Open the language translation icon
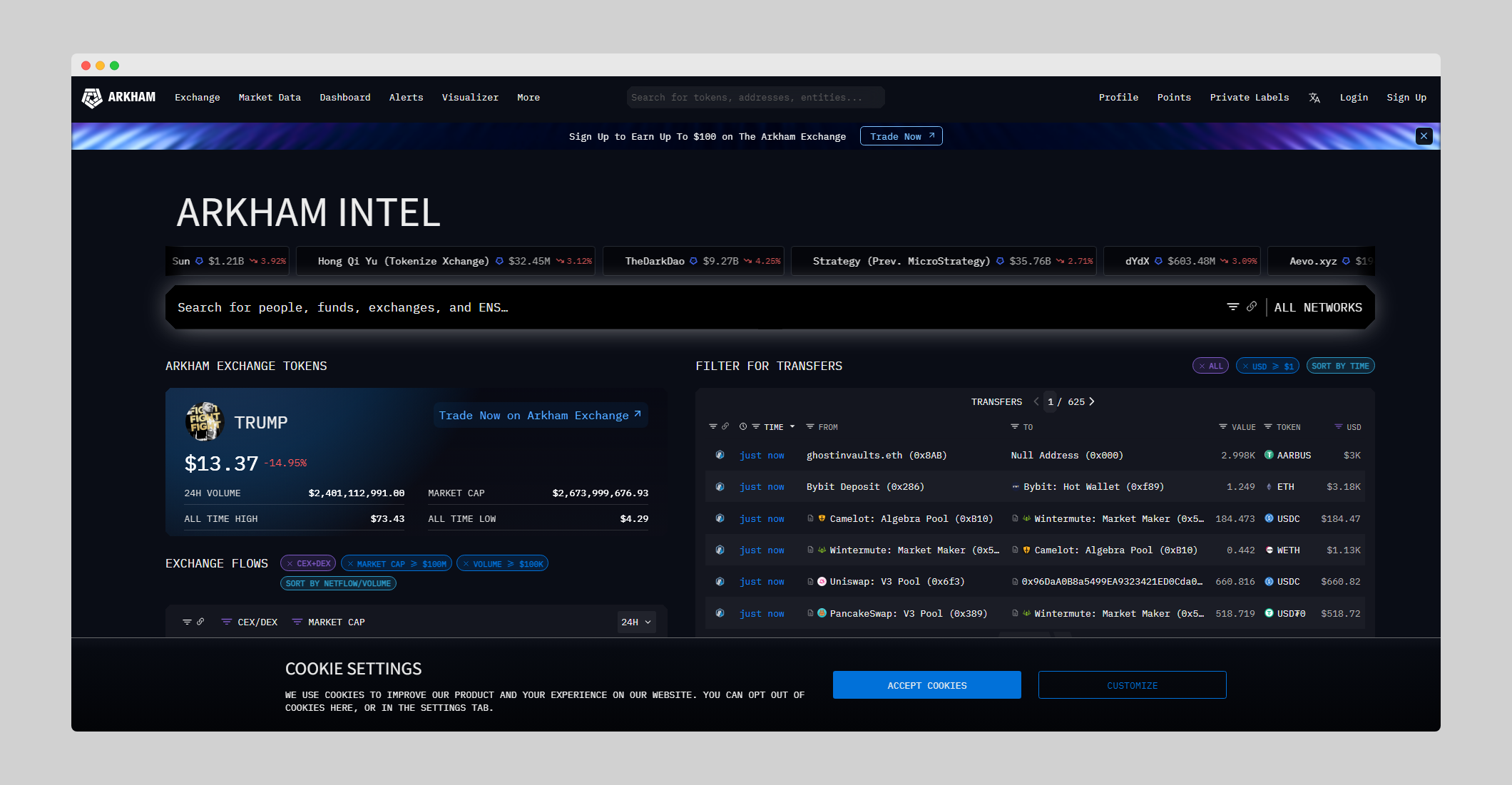Screen dimensions: 1512x785 1314,98
